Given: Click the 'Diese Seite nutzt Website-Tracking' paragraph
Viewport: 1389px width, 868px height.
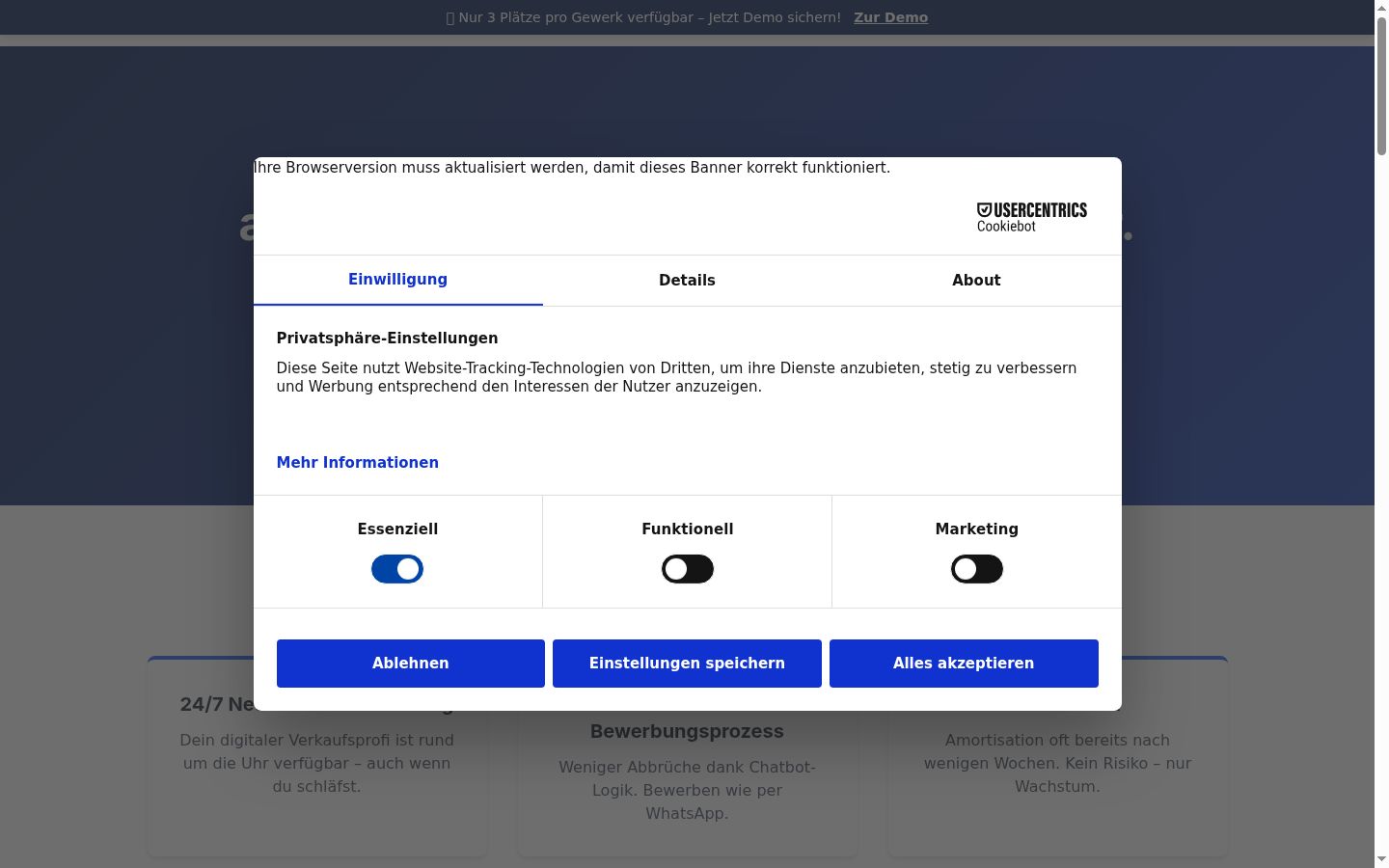Looking at the screenshot, I should click(x=676, y=377).
